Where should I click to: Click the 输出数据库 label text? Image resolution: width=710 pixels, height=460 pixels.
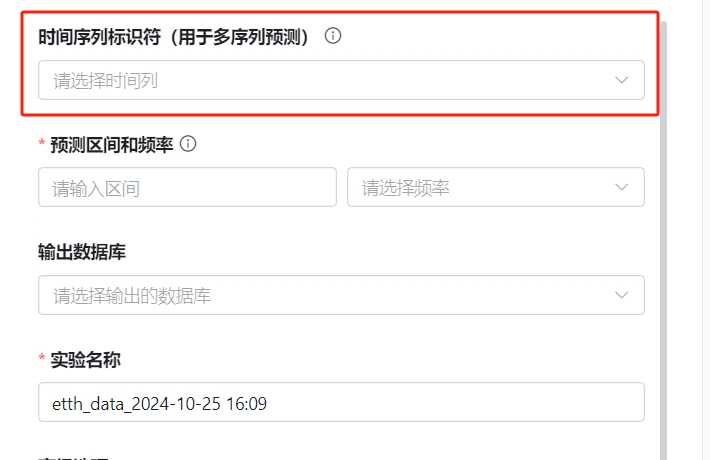point(82,252)
